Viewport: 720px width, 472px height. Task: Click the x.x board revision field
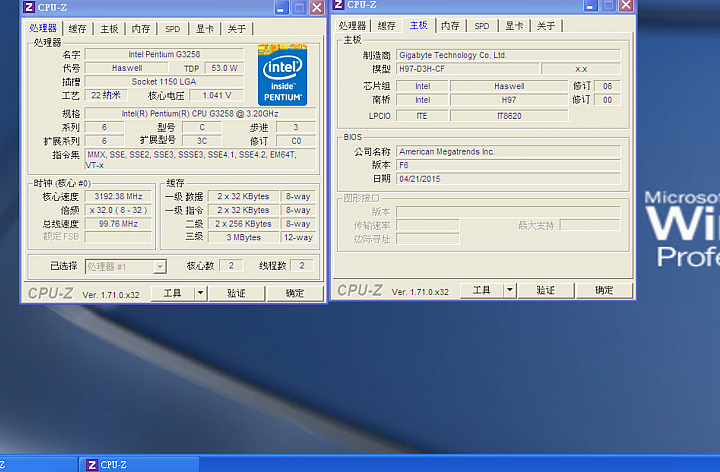coord(581,69)
